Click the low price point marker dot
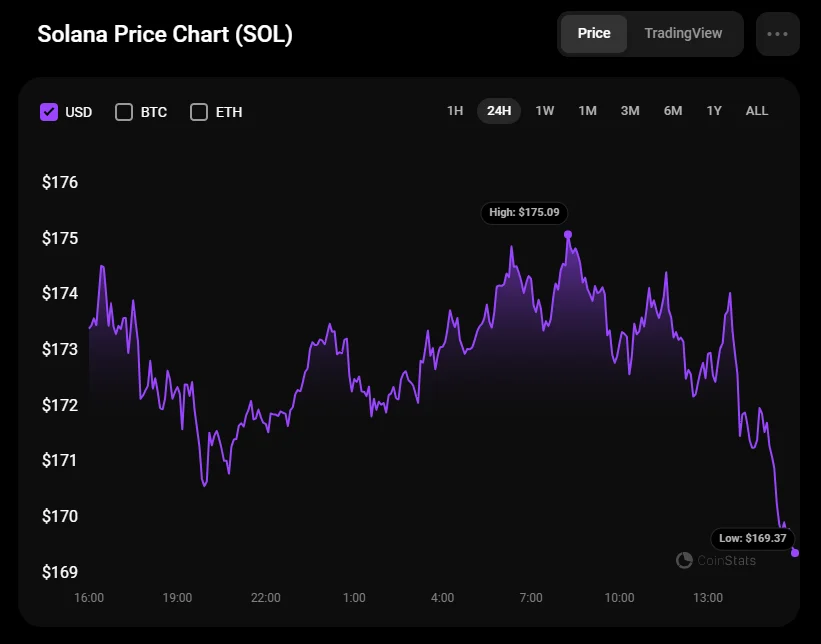This screenshot has height=644, width=821. pyautogui.click(x=795, y=552)
